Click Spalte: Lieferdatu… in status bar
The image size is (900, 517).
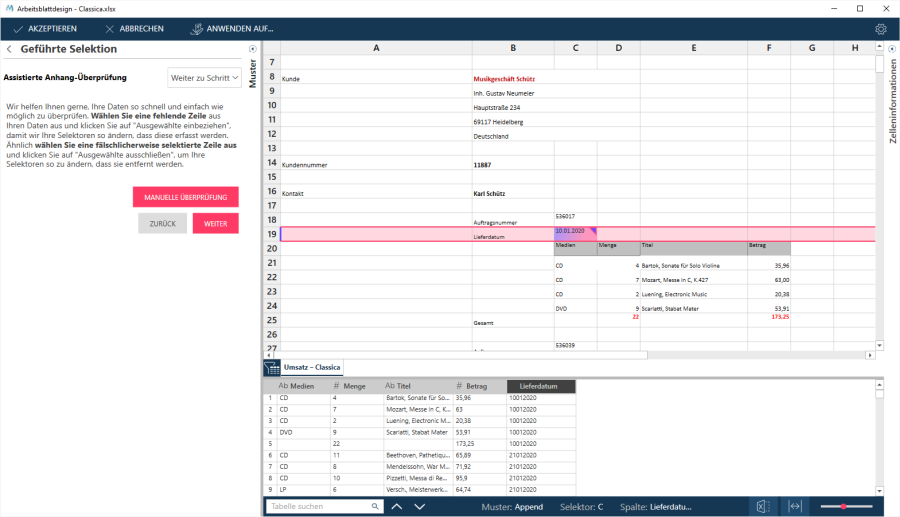coord(655,507)
